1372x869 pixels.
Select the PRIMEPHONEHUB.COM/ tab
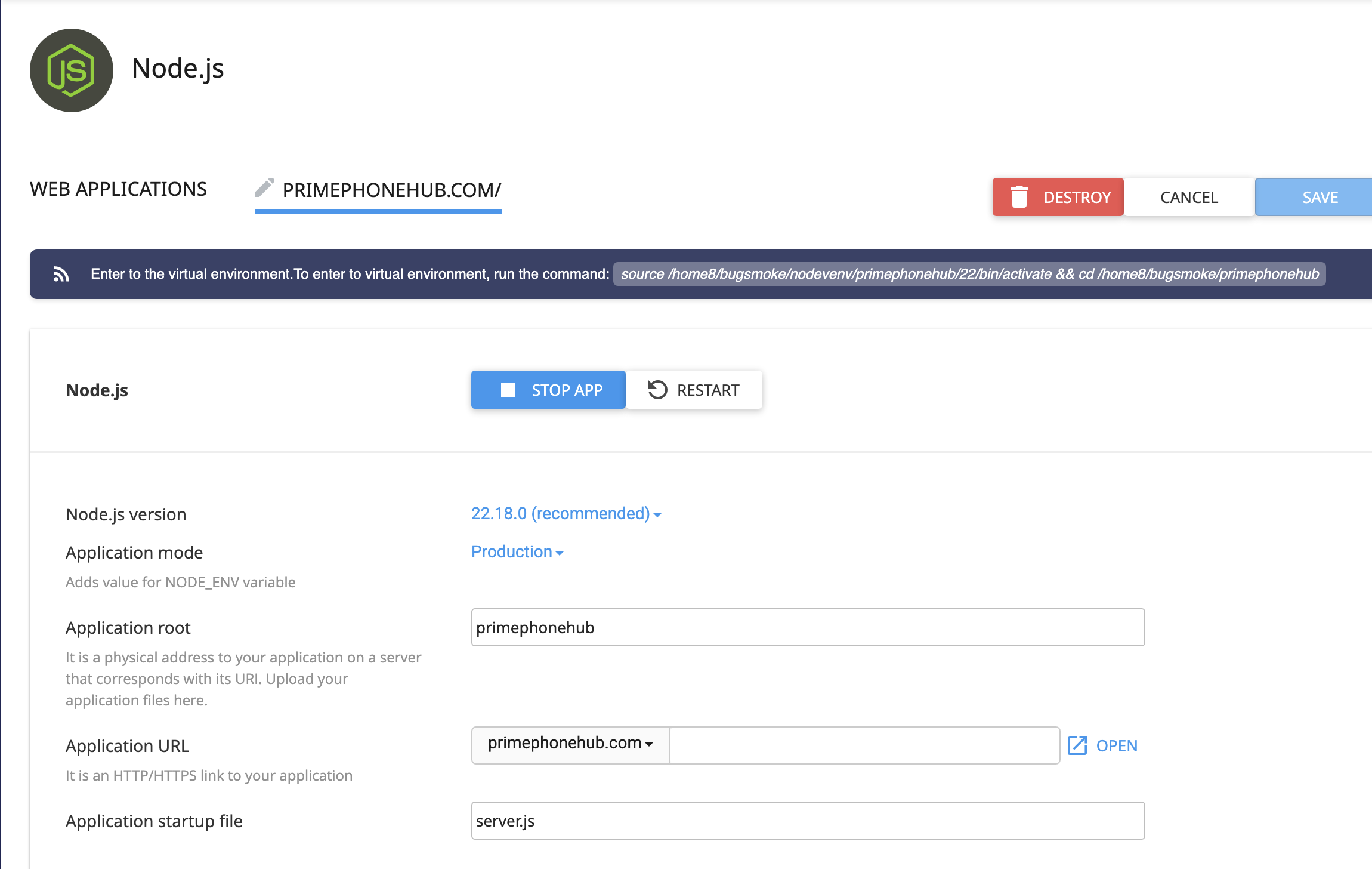(391, 190)
